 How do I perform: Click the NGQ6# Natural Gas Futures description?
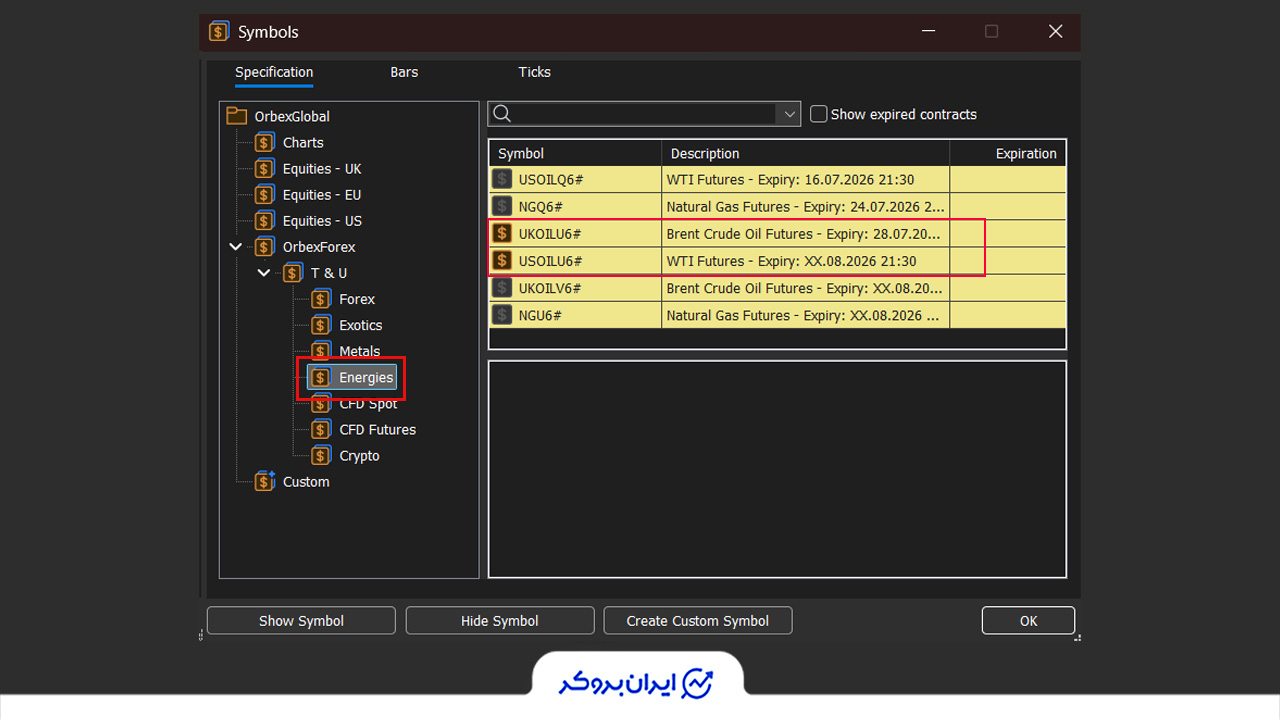pos(805,206)
